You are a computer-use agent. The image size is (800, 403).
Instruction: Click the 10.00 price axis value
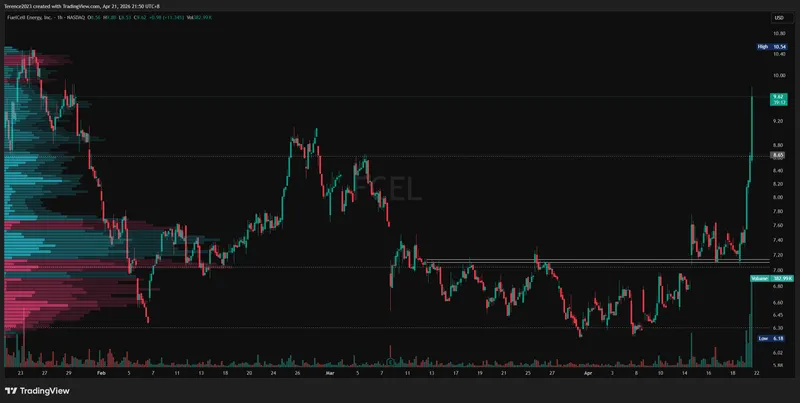click(x=779, y=75)
